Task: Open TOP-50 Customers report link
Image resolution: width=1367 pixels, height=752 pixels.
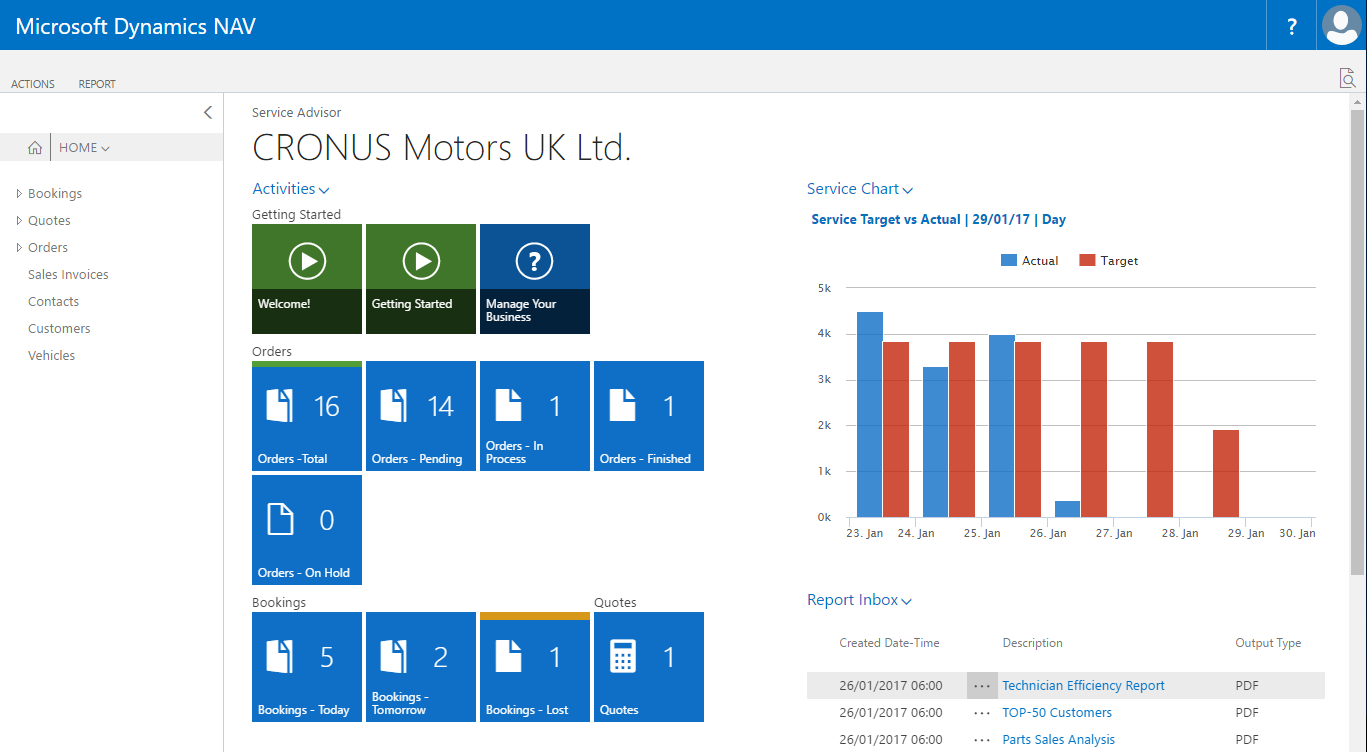Action: 1056,712
